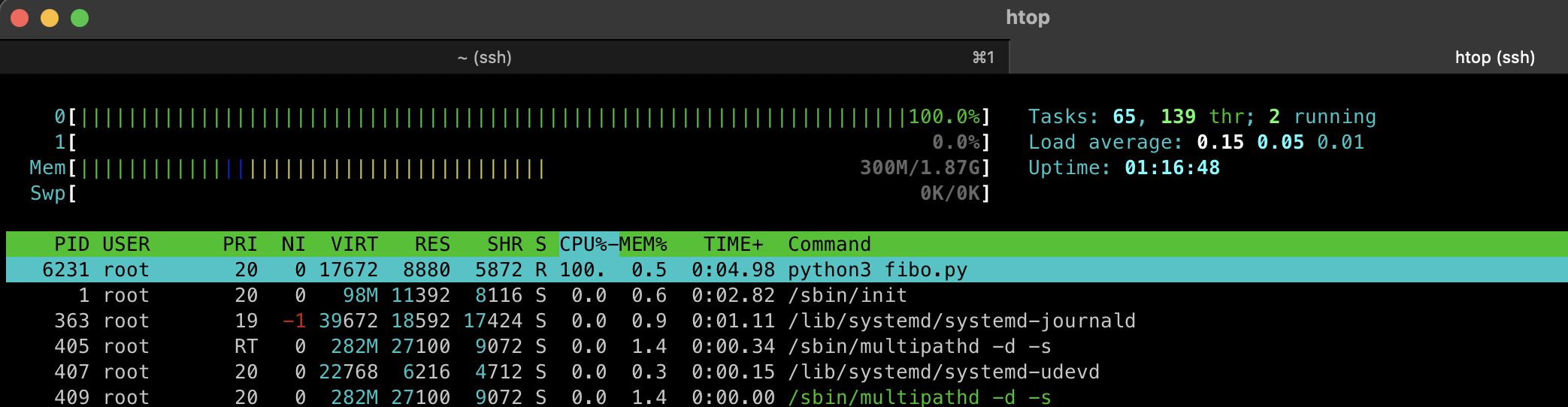Screen dimensions: 1568x407
Task: Select the PID 409 multipathd row
Action: click(x=787, y=396)
